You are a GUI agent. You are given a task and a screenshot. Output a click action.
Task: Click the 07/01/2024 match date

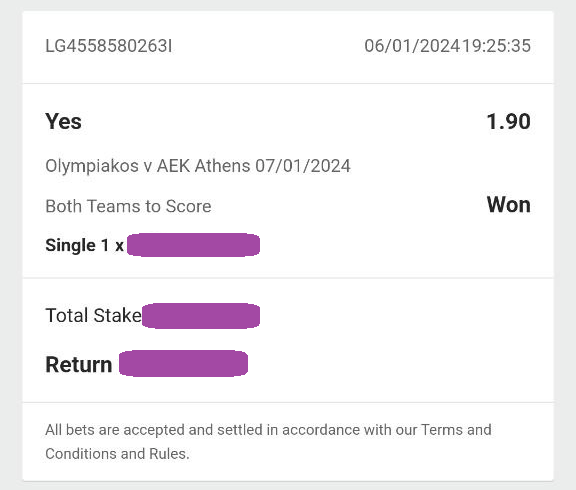(x=303, y=166)
